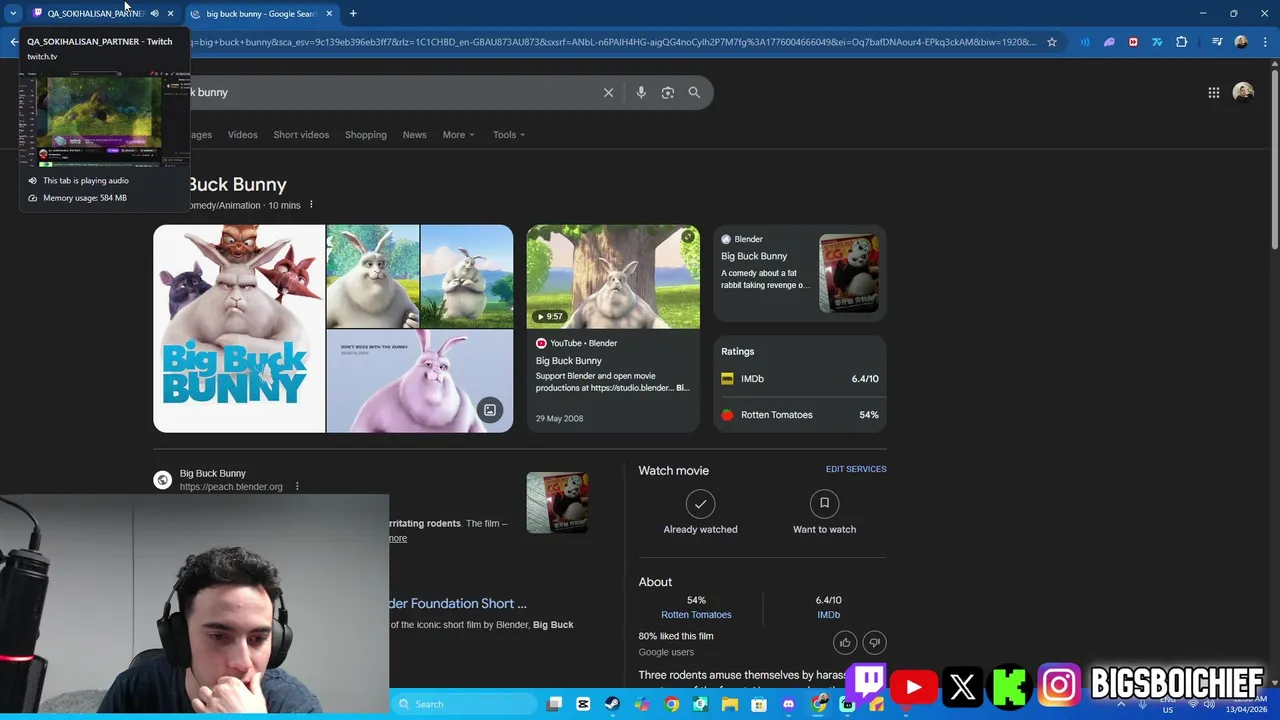
Task: Open the YouTube Blender Big Buck Bunny result
Action: click(x=613, y=380)
